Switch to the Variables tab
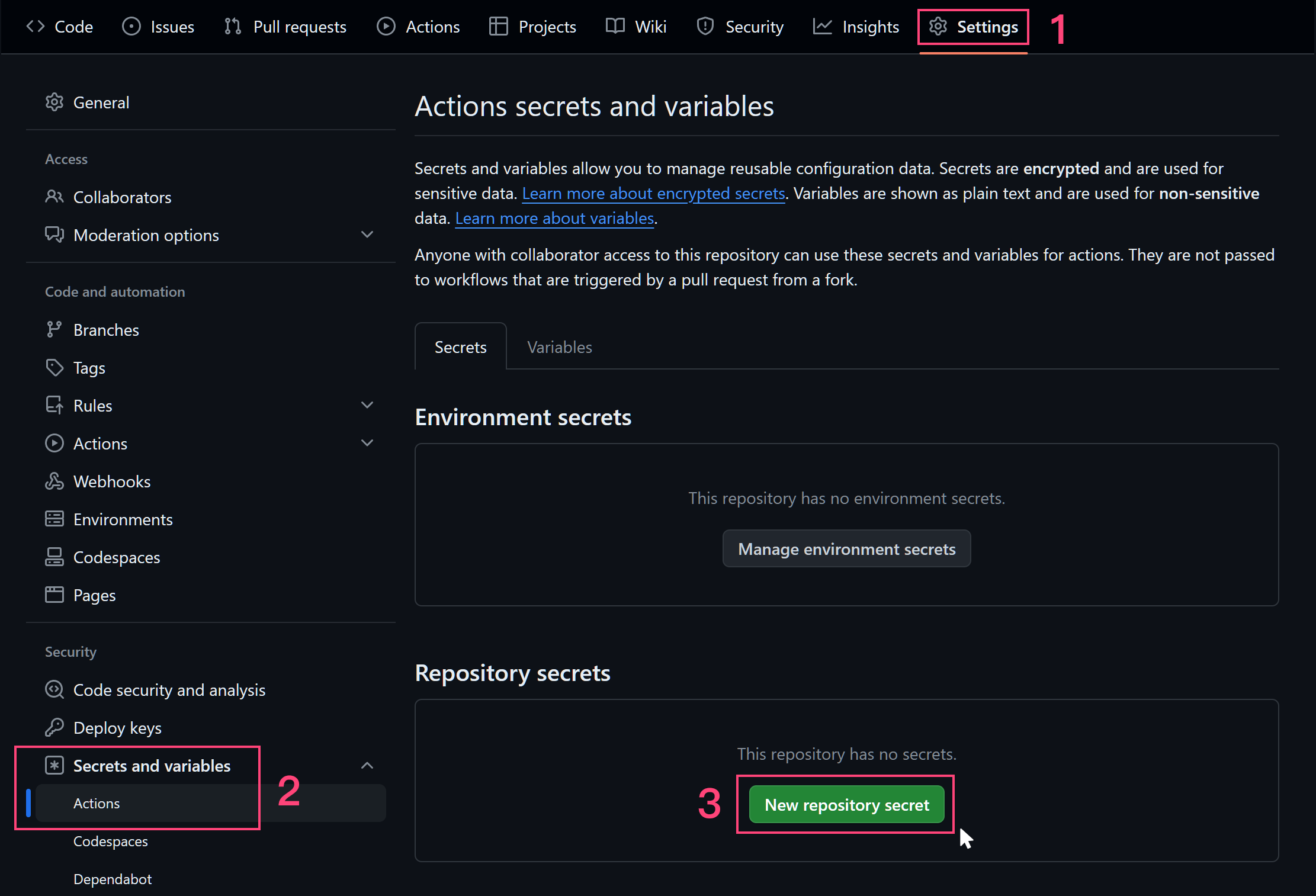Image resolution: width=1316 pixels, height=896 pixels. click(559, 347)
